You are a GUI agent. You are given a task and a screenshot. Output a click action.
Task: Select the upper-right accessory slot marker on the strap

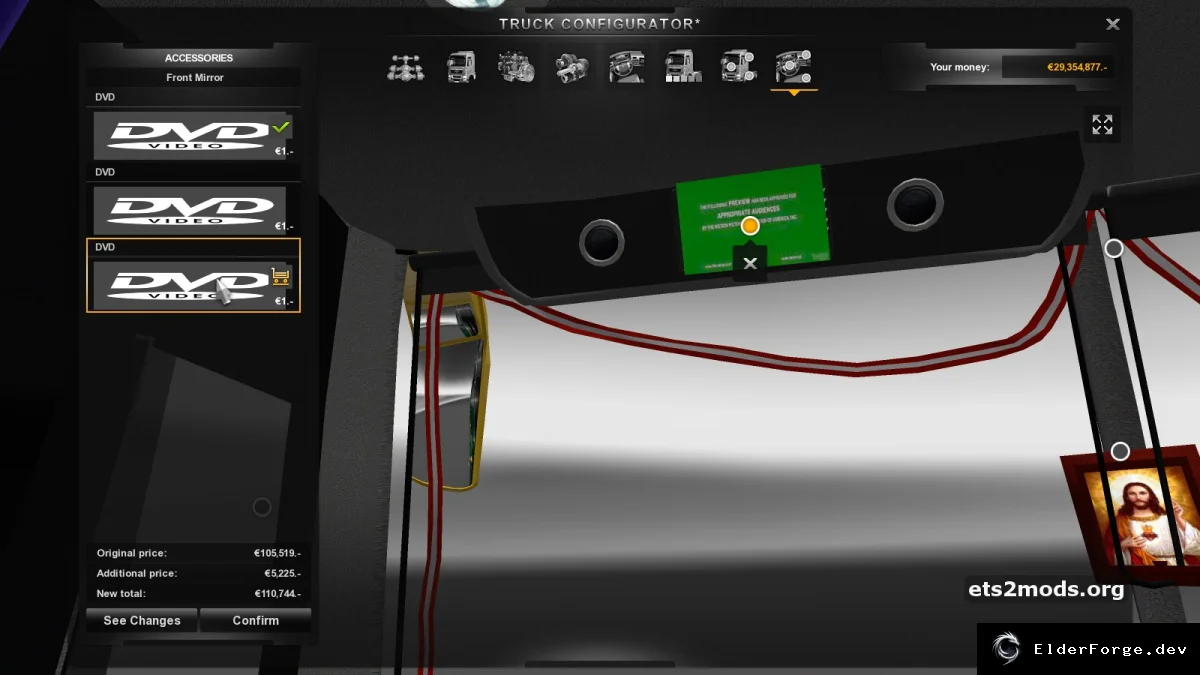click(x=1113, y=248)
